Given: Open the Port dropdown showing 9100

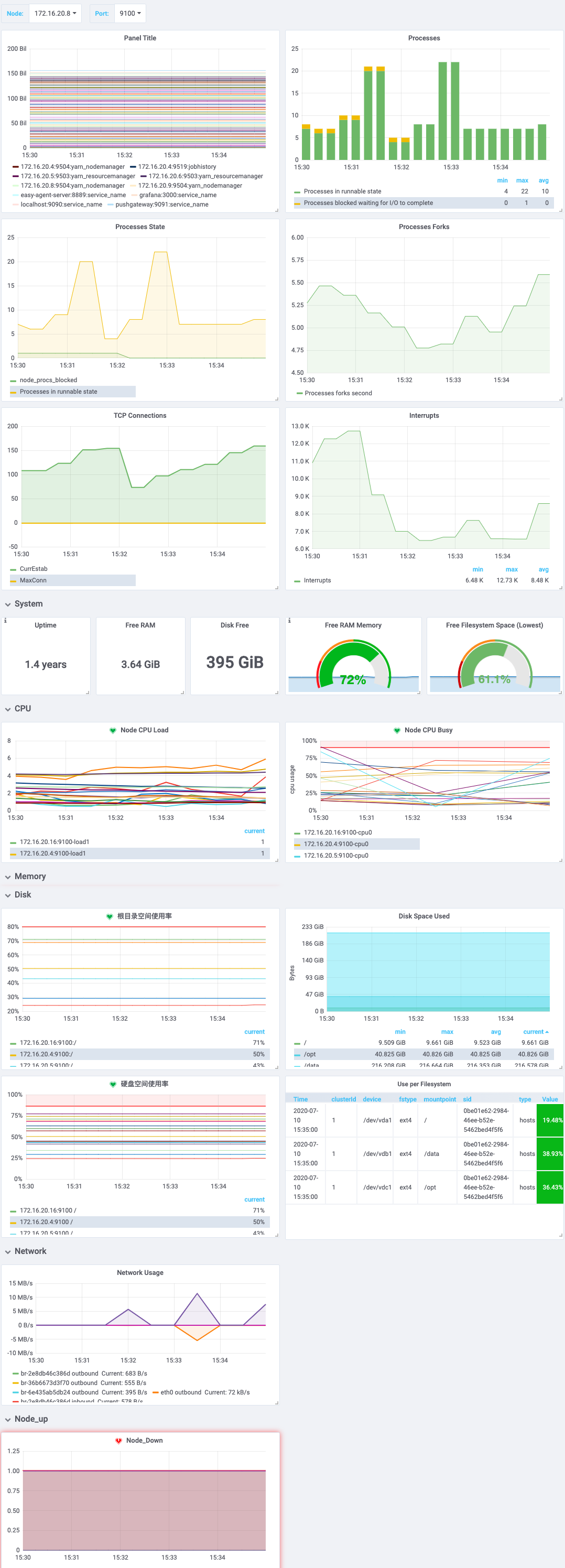Looking at the screenshot, I should [129, 14].
